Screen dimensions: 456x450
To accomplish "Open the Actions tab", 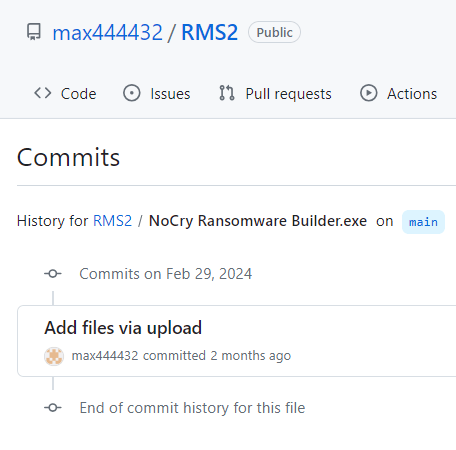I will 399,94.
